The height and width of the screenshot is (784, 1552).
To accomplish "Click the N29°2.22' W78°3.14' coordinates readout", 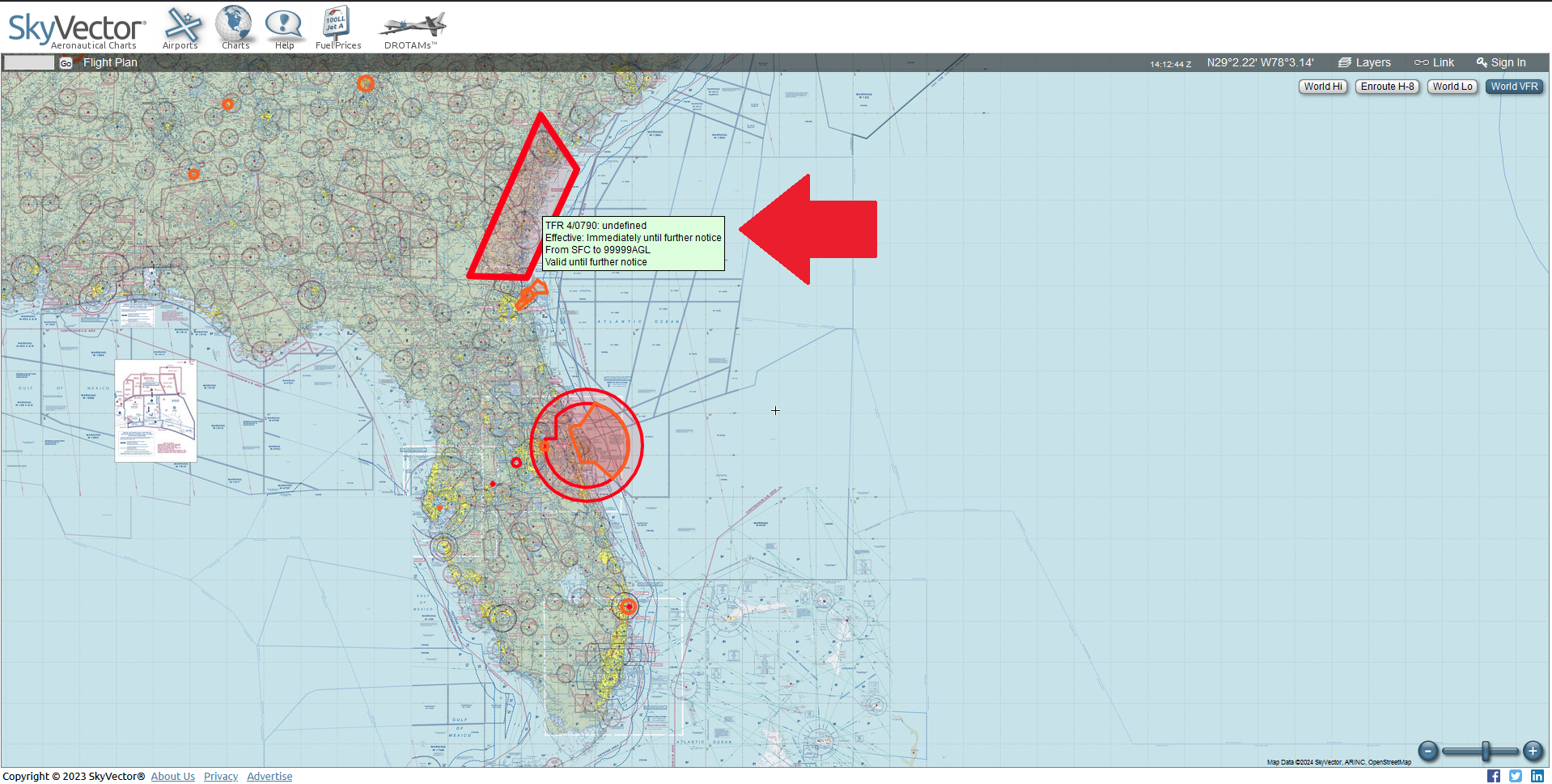I will [1260, 62].
